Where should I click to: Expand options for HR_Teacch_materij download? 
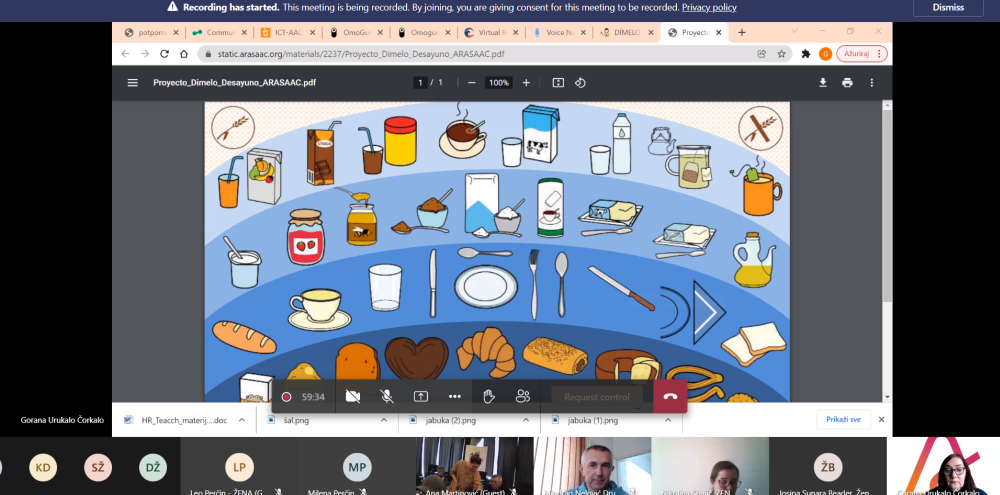[x=242, y=420]
